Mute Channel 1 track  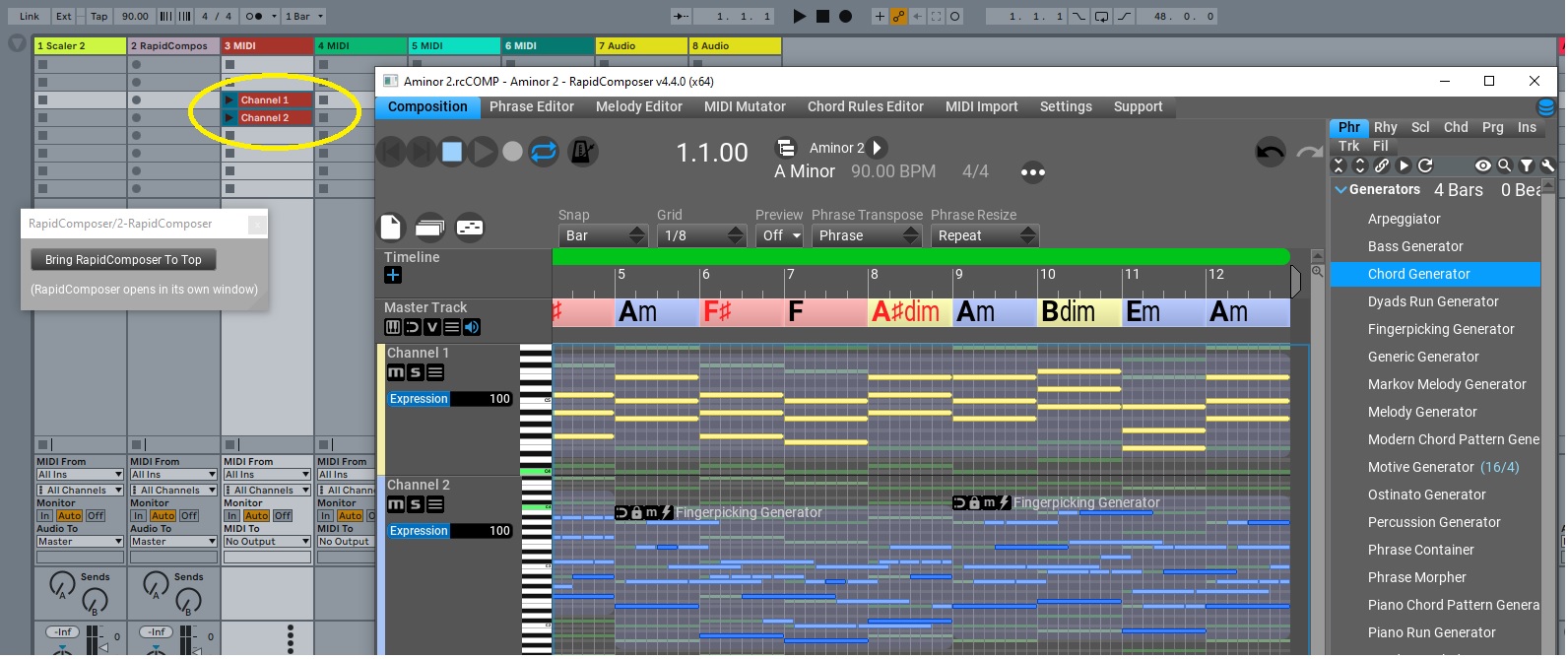click(x=395, y=372)
